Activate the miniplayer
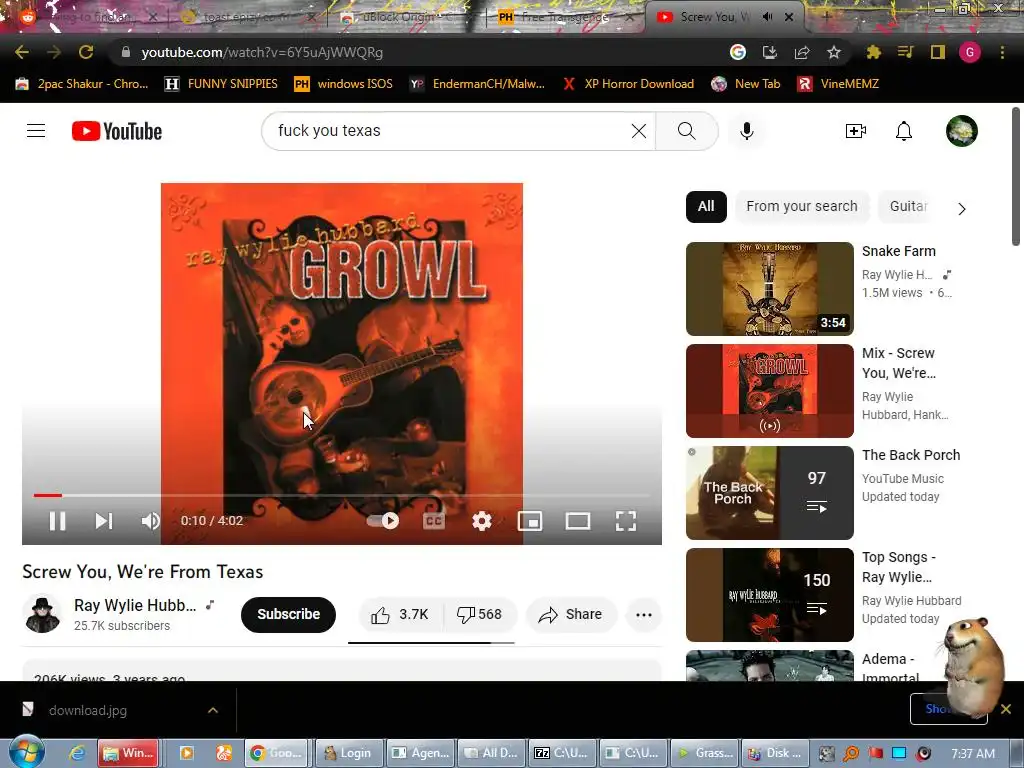 pos(530,520)
